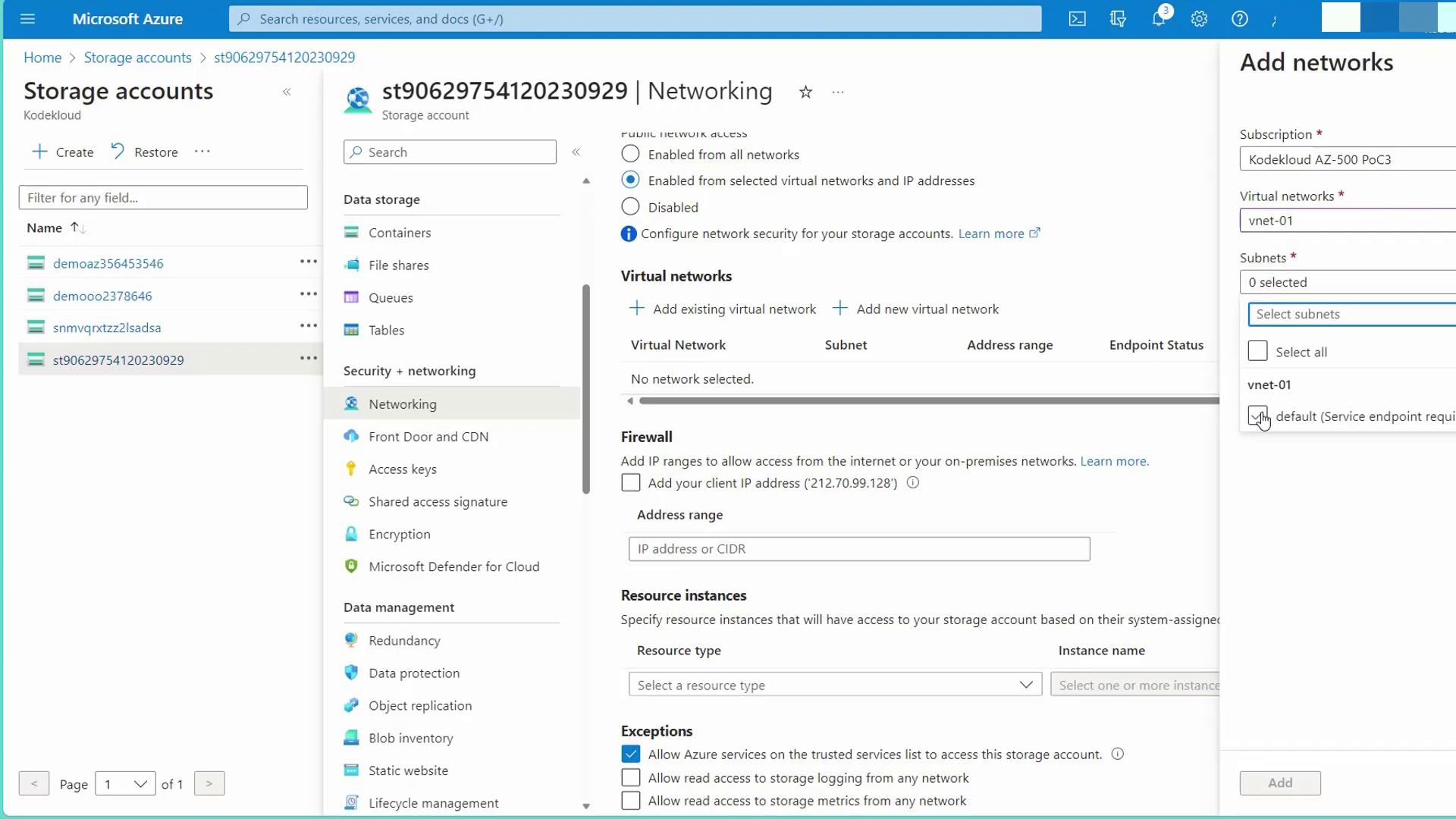Open the Storage accounts breadcrumb link
This screenshot has height=819, width=1456.
(137, 58)
